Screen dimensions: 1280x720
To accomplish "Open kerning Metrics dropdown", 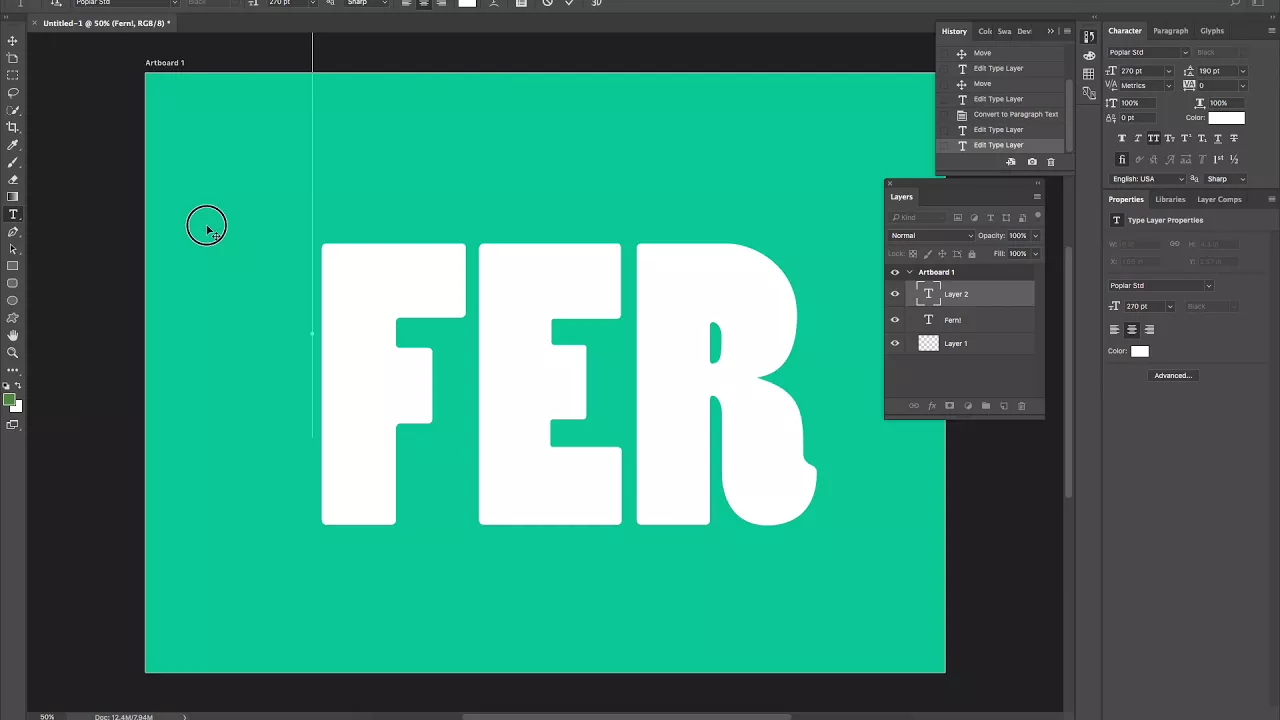I will pos(1168,85).
